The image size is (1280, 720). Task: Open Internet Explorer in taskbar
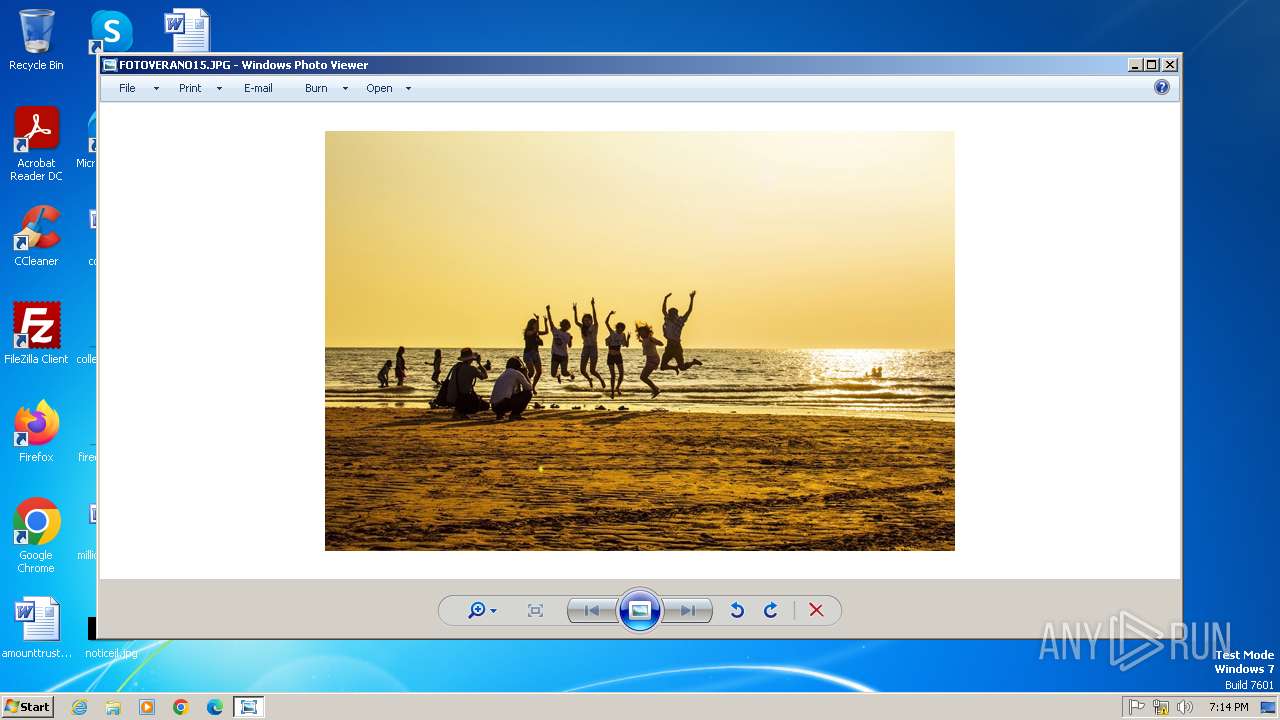79,707
